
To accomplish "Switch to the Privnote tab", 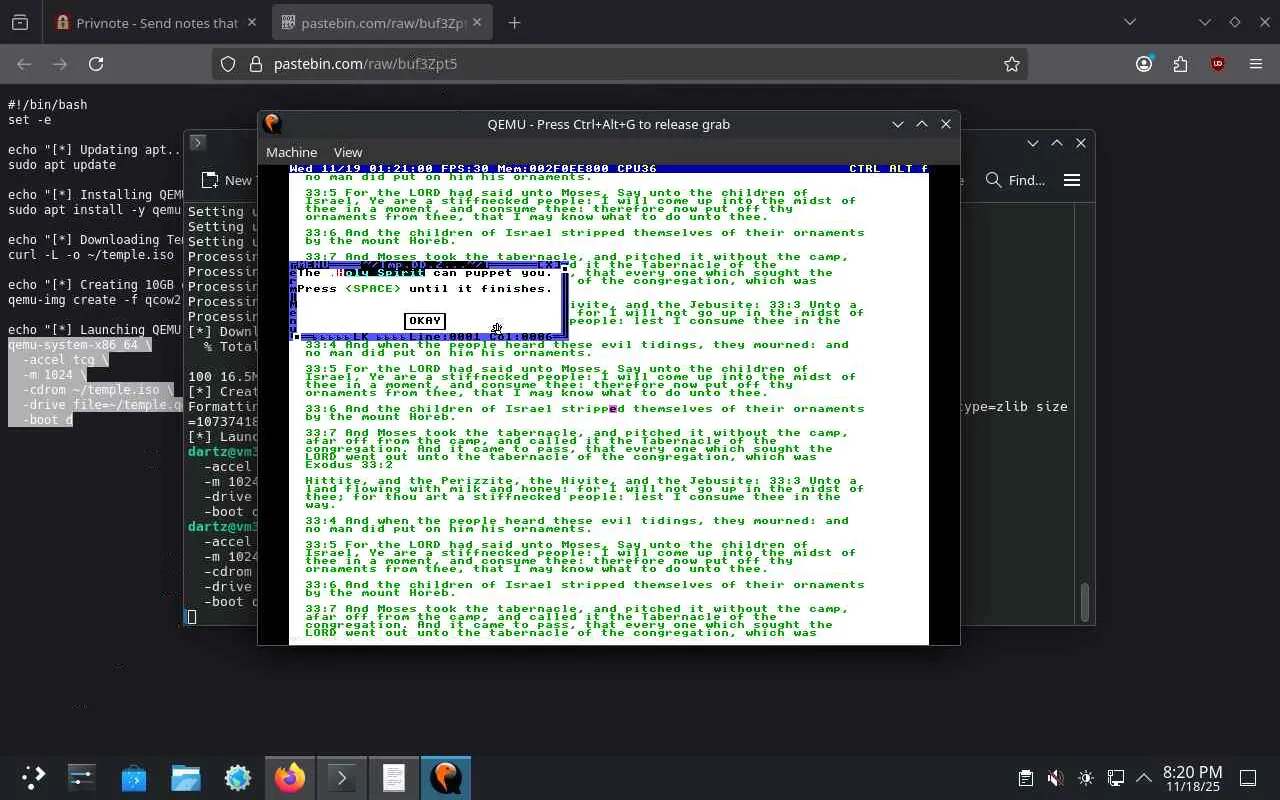I will pyautogui.click(x=155, y=22).
